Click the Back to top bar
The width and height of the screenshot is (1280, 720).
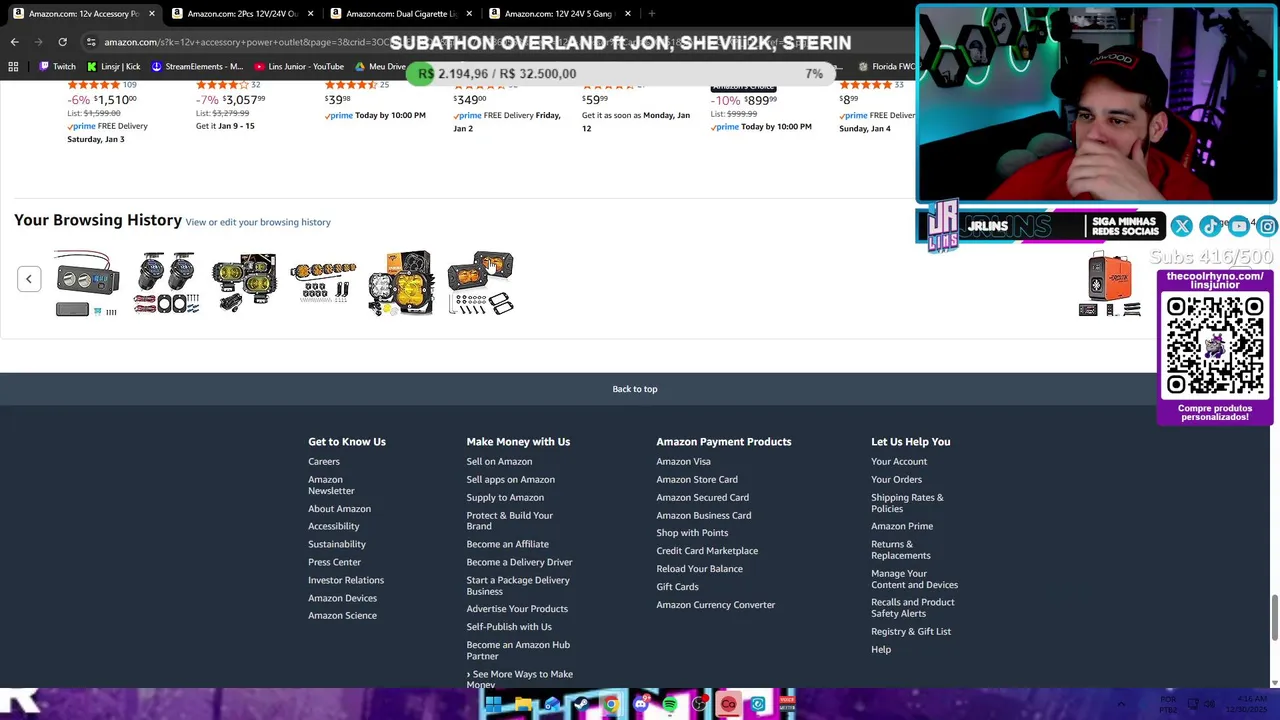pyautogui.click(x=635, y=389)
